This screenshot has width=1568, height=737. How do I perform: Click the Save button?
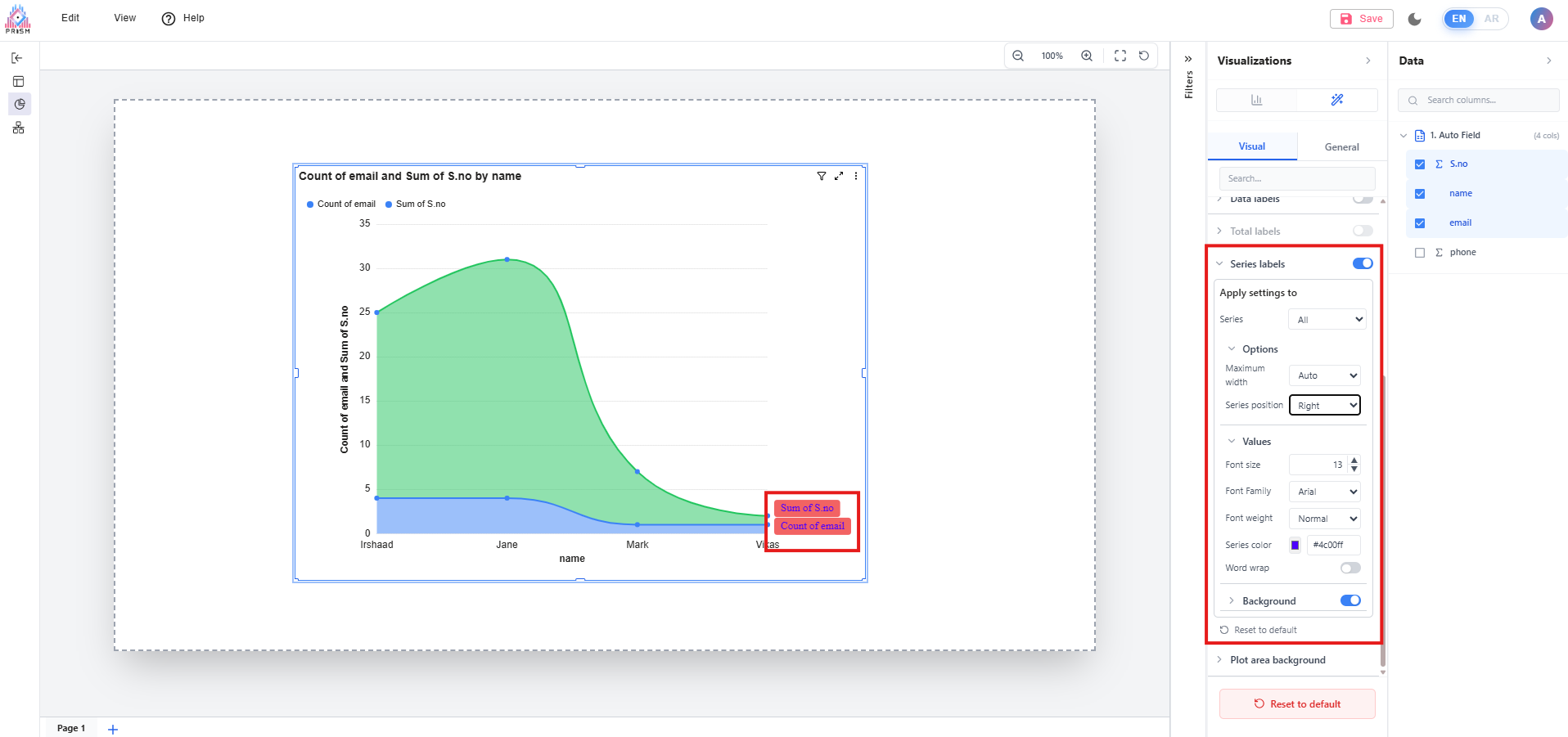(x=1362, y=19)
